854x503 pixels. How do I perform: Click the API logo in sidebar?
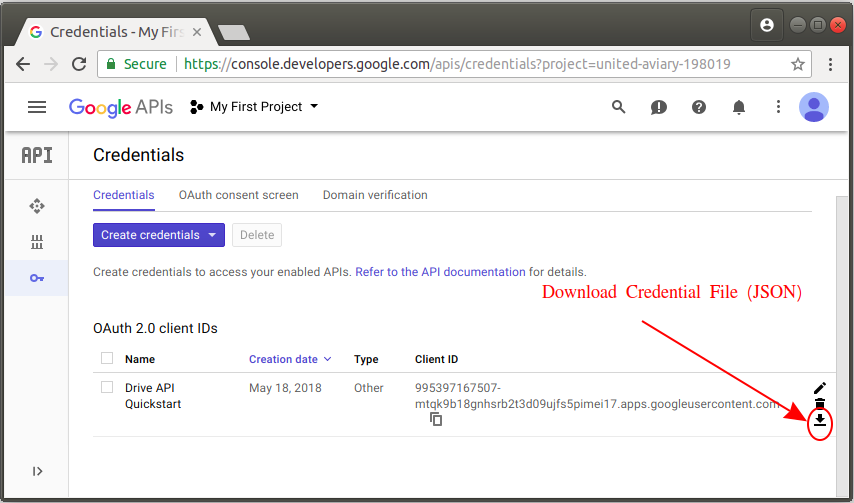point(37,155)
